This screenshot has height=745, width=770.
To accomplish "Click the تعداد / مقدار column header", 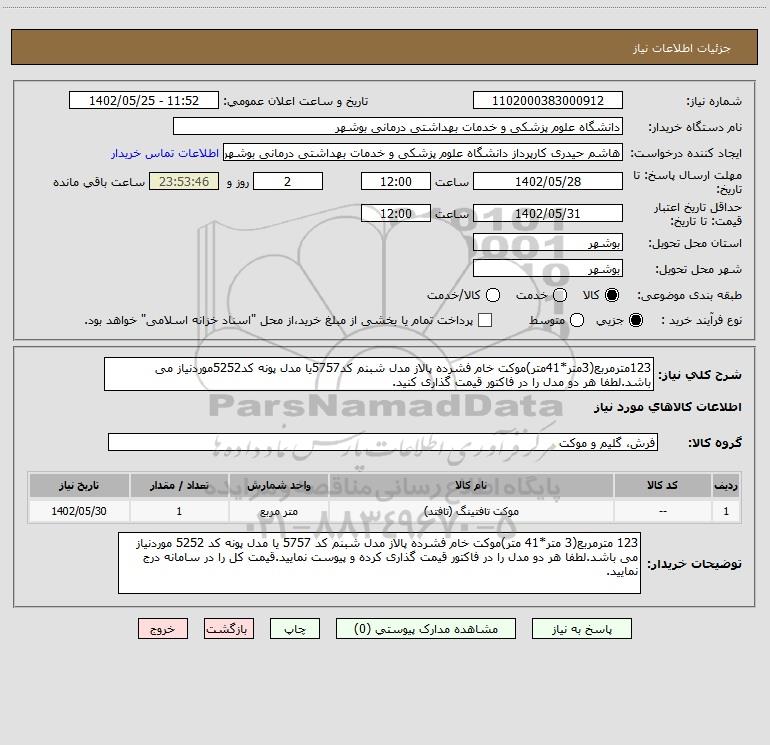I will pos(179,485).
